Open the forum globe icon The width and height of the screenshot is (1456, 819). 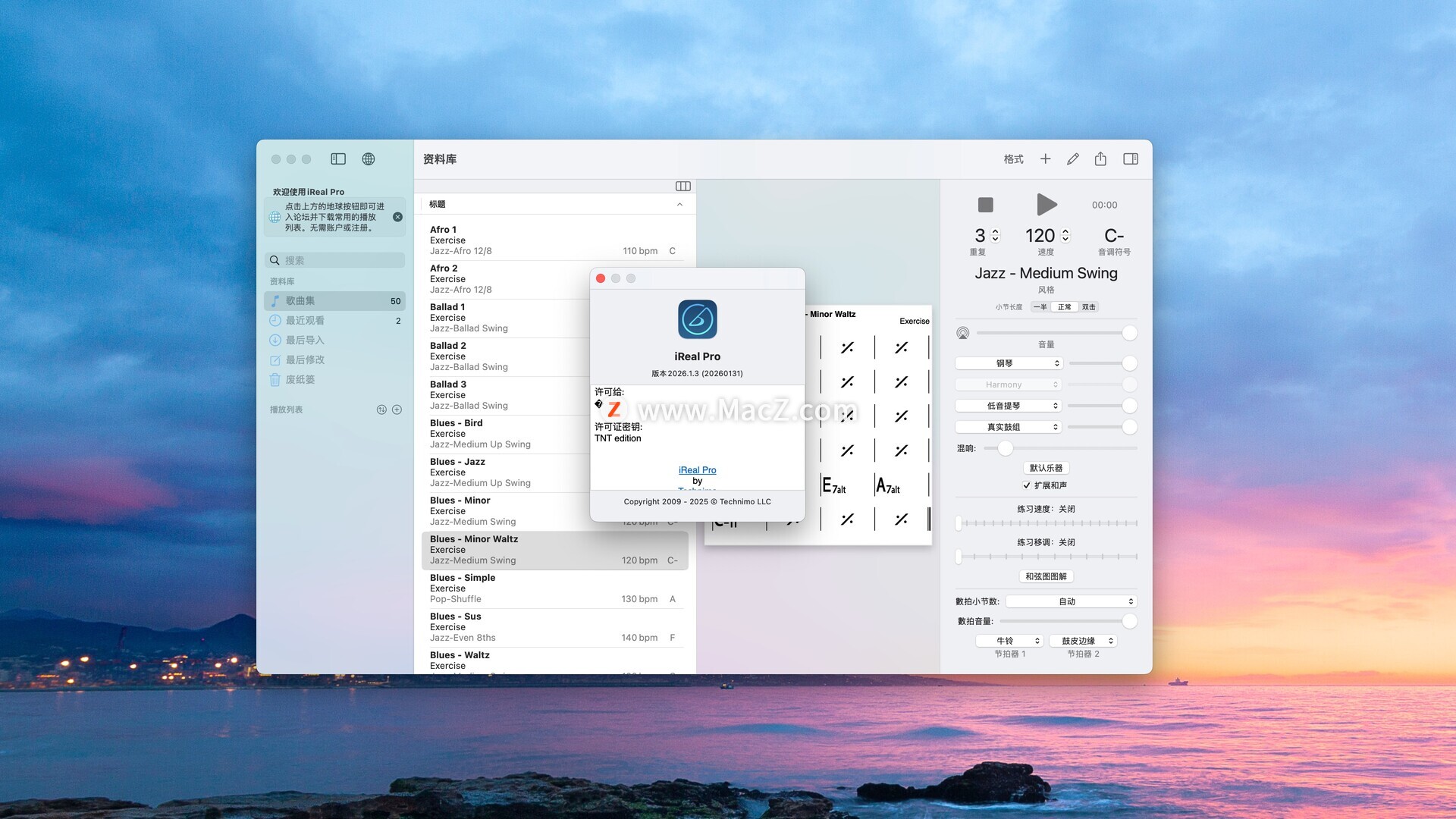coord(368,158)
